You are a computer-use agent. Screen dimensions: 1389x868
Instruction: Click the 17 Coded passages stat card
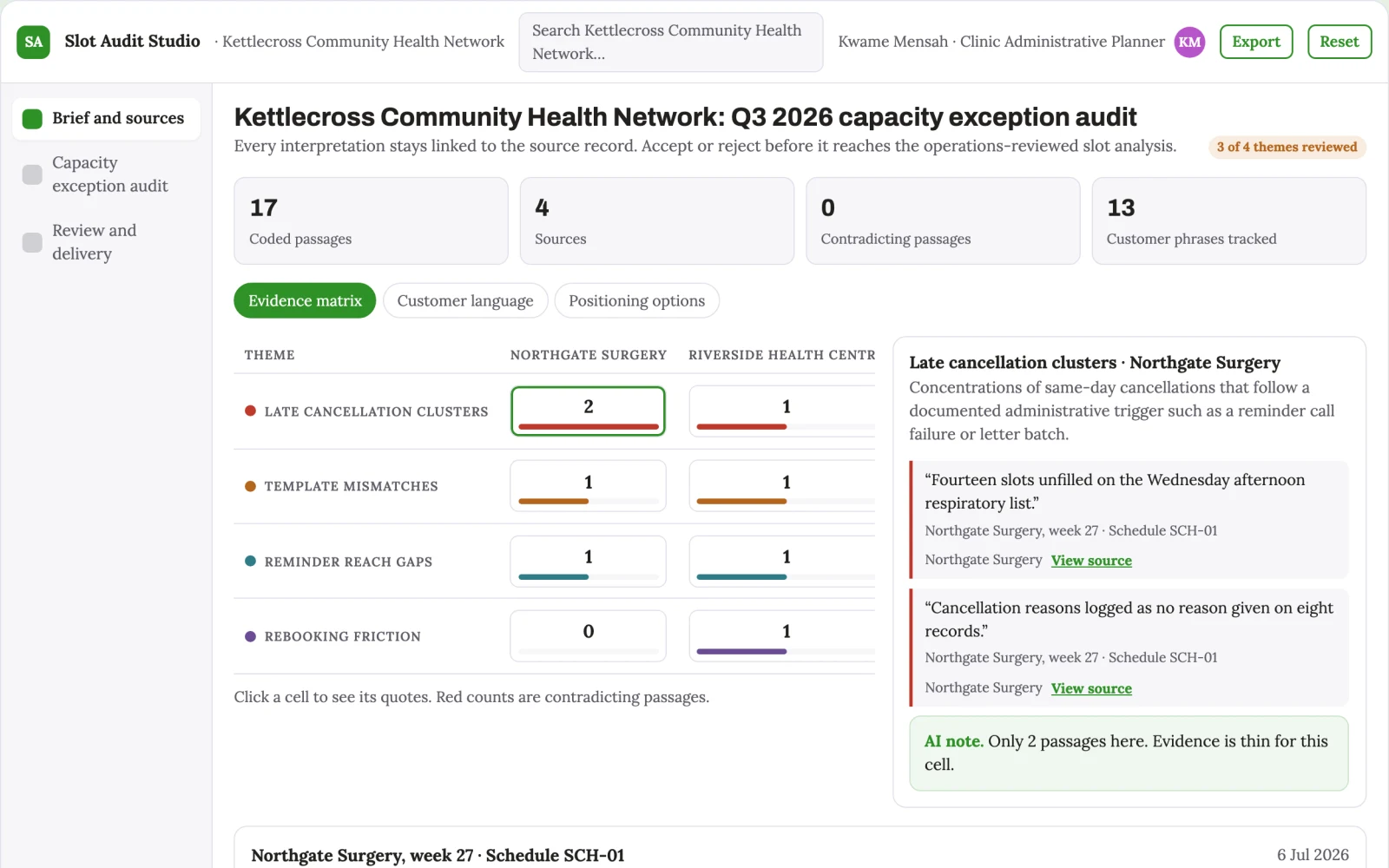tap(371, 220)
